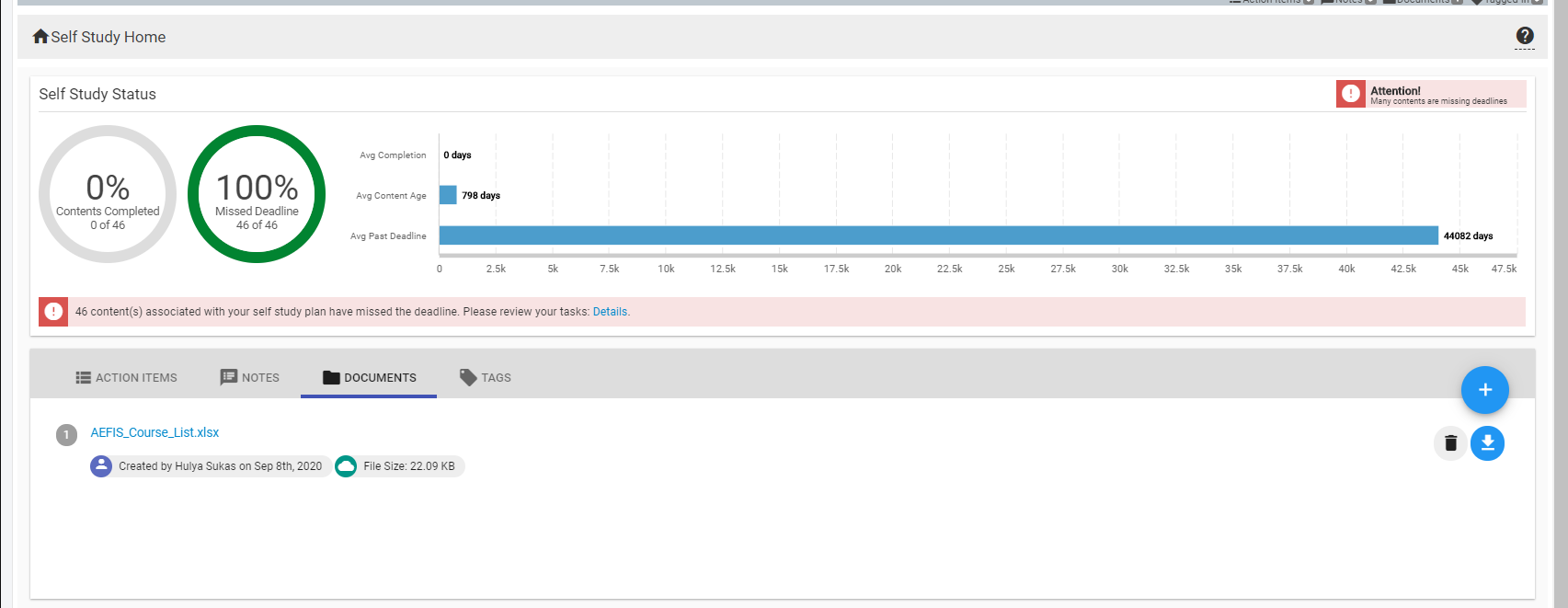Click the Avg Past Deadline bar
The width and height of the screenshot is (1568, 608).
point(939,235)
